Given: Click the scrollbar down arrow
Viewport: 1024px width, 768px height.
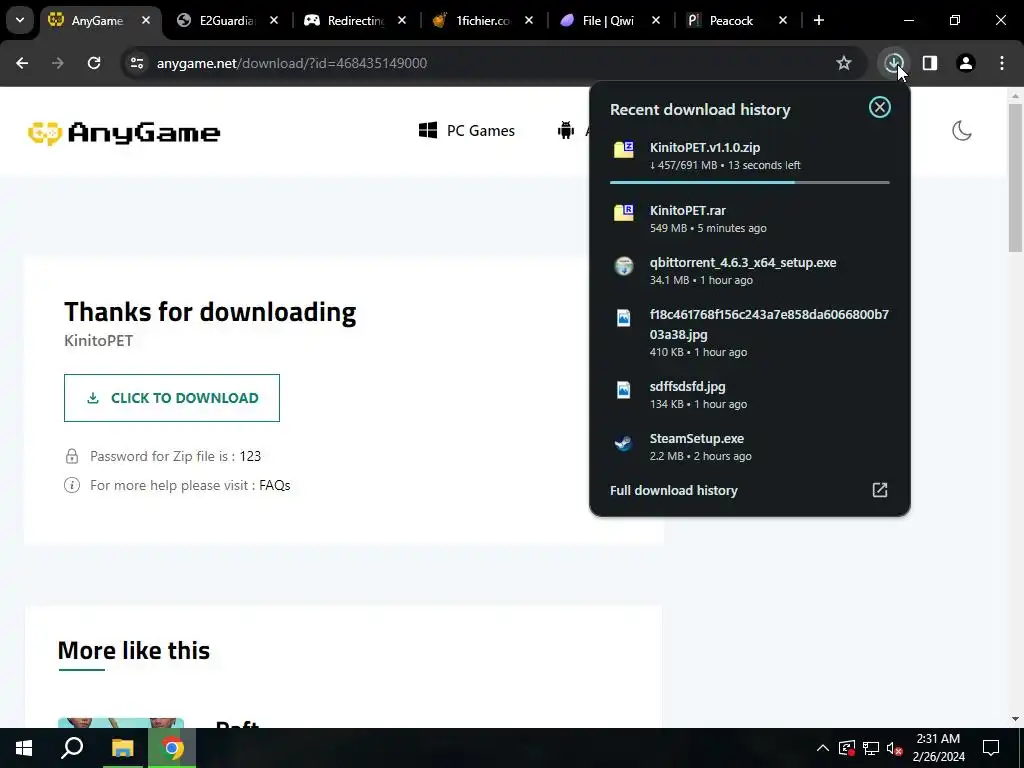Looking at the screenshot, I should pos(1015,719).
